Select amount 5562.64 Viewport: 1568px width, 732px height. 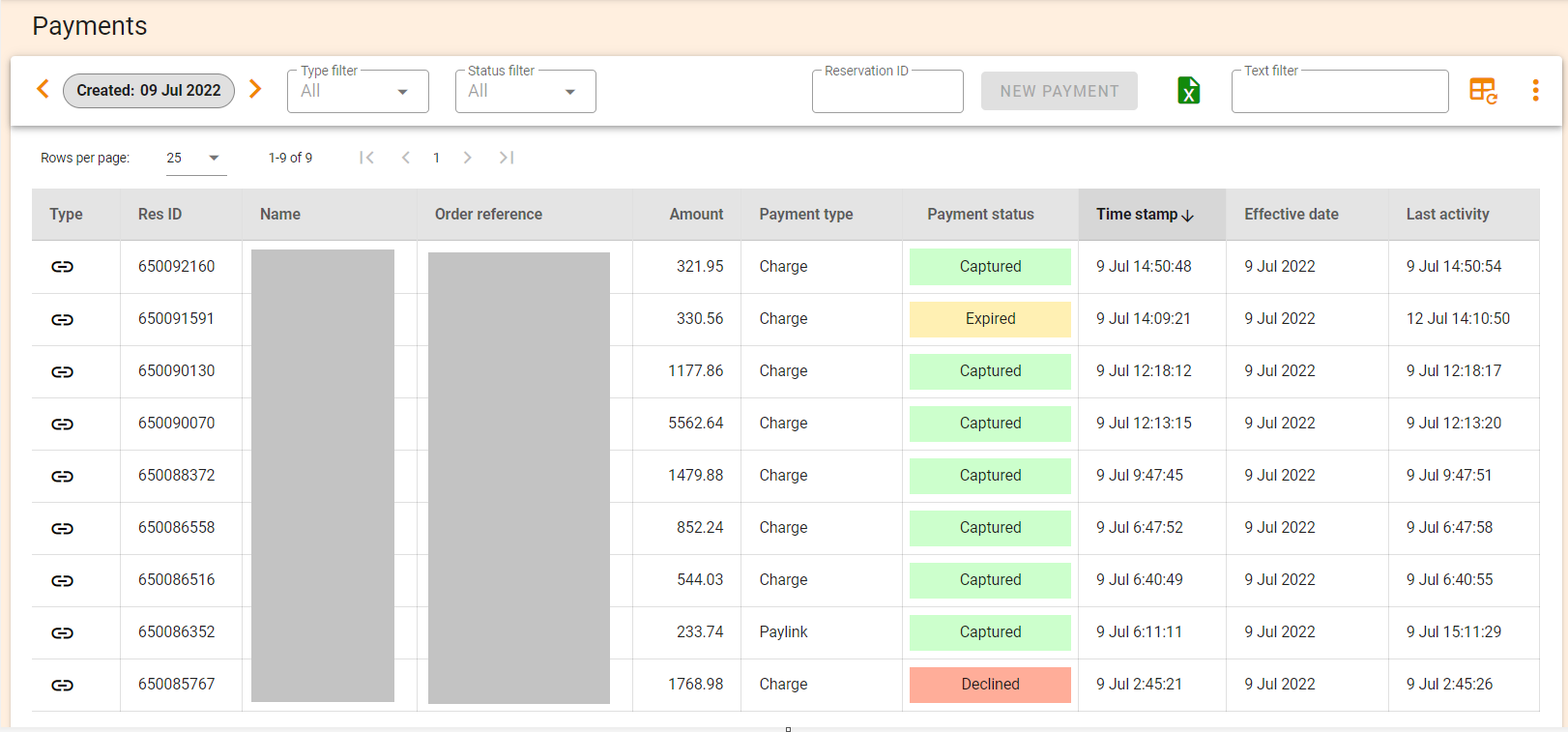(695, 423)
